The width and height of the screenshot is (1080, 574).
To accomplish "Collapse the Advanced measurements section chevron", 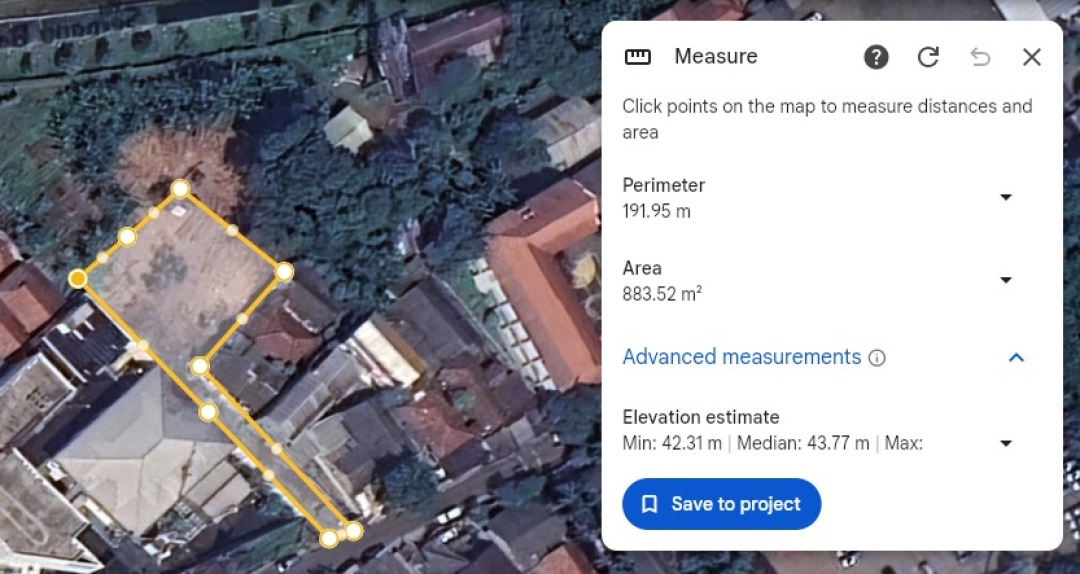I will coord(1016,357).
